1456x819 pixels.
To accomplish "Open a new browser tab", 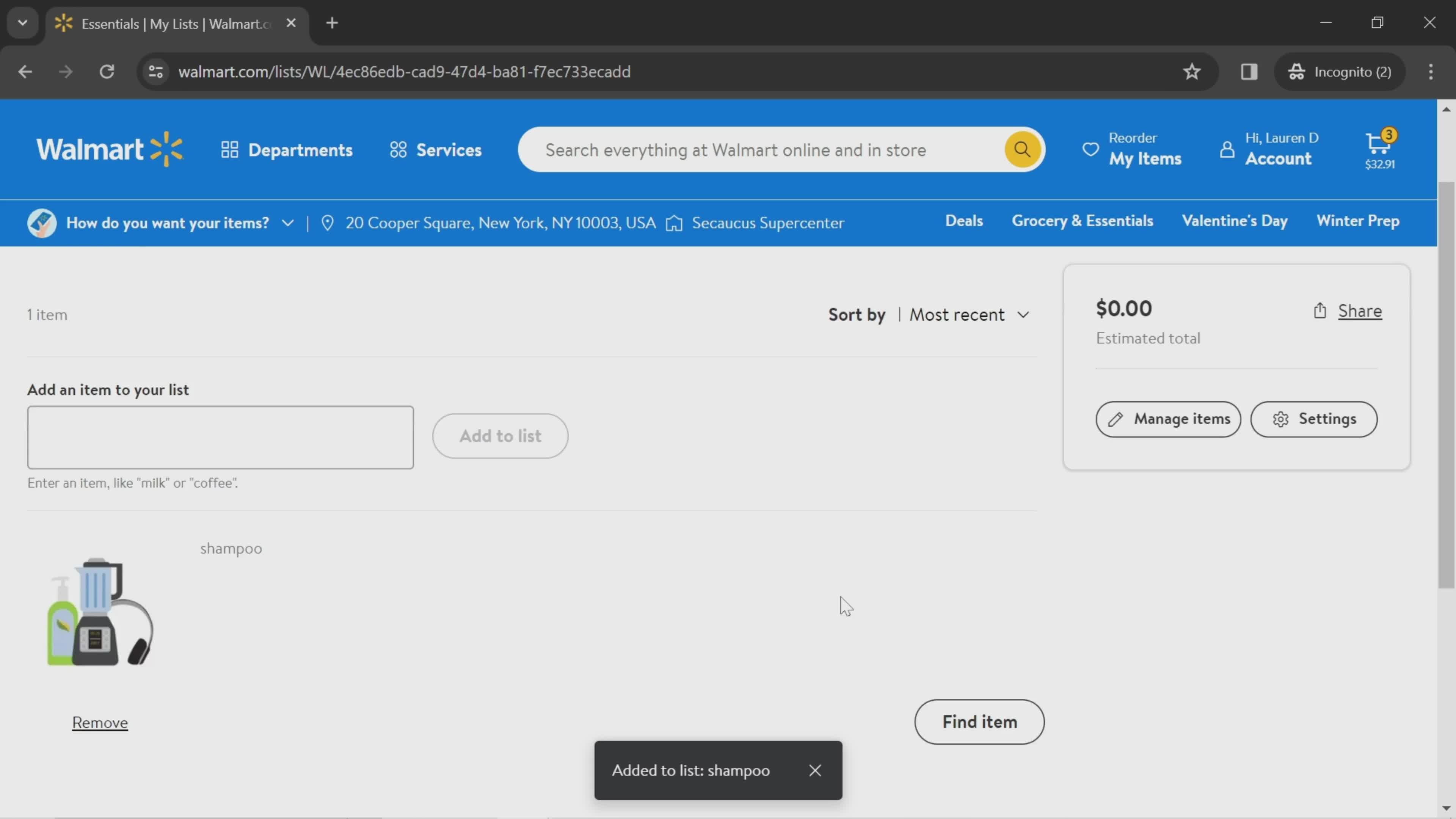I will tap(333, 23).
